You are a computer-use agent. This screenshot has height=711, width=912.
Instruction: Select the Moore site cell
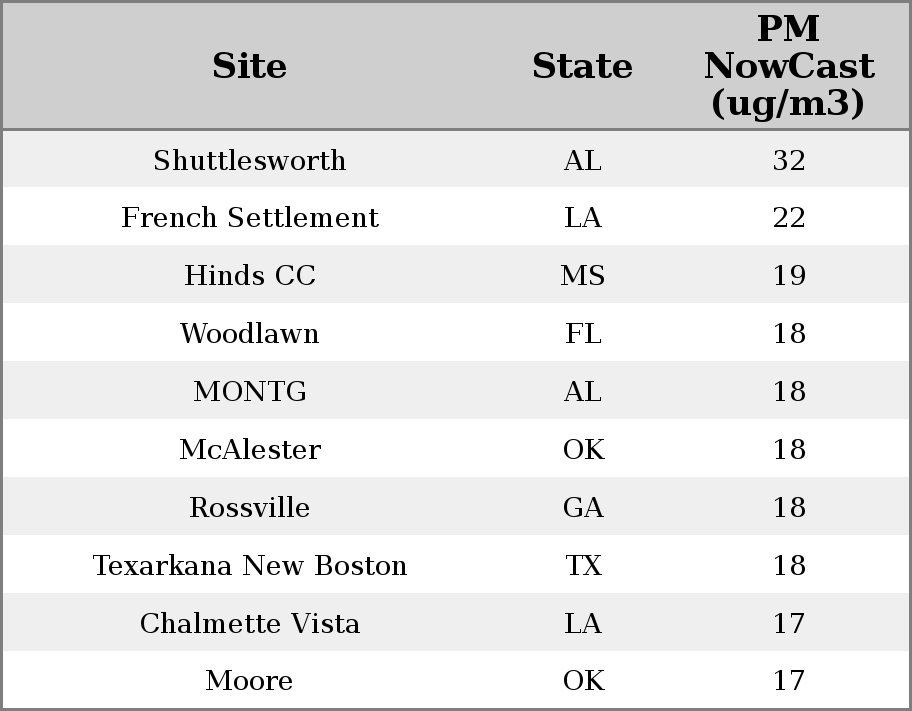point(250,680)
